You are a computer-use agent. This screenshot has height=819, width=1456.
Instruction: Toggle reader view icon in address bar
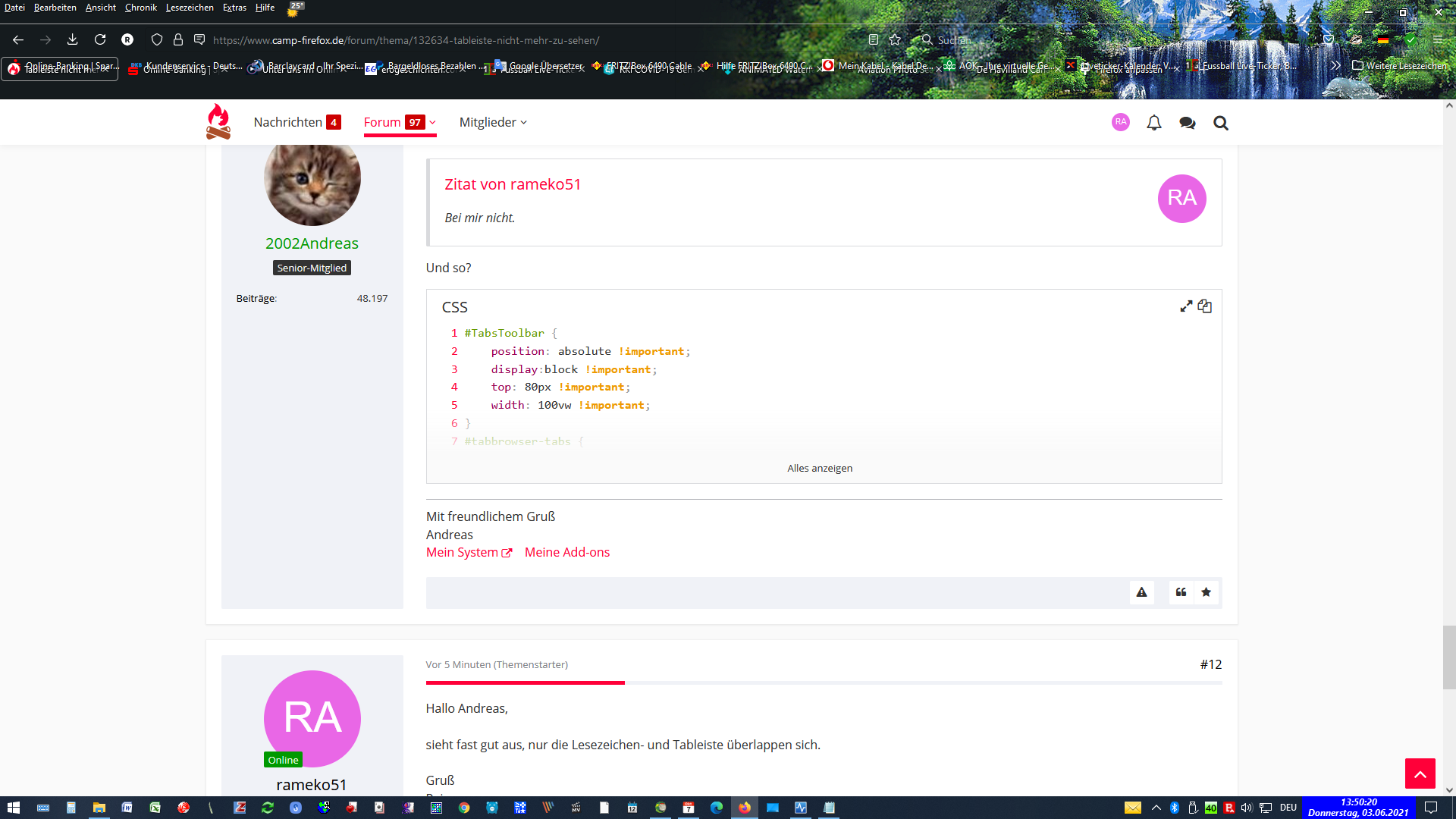point(874,40)
